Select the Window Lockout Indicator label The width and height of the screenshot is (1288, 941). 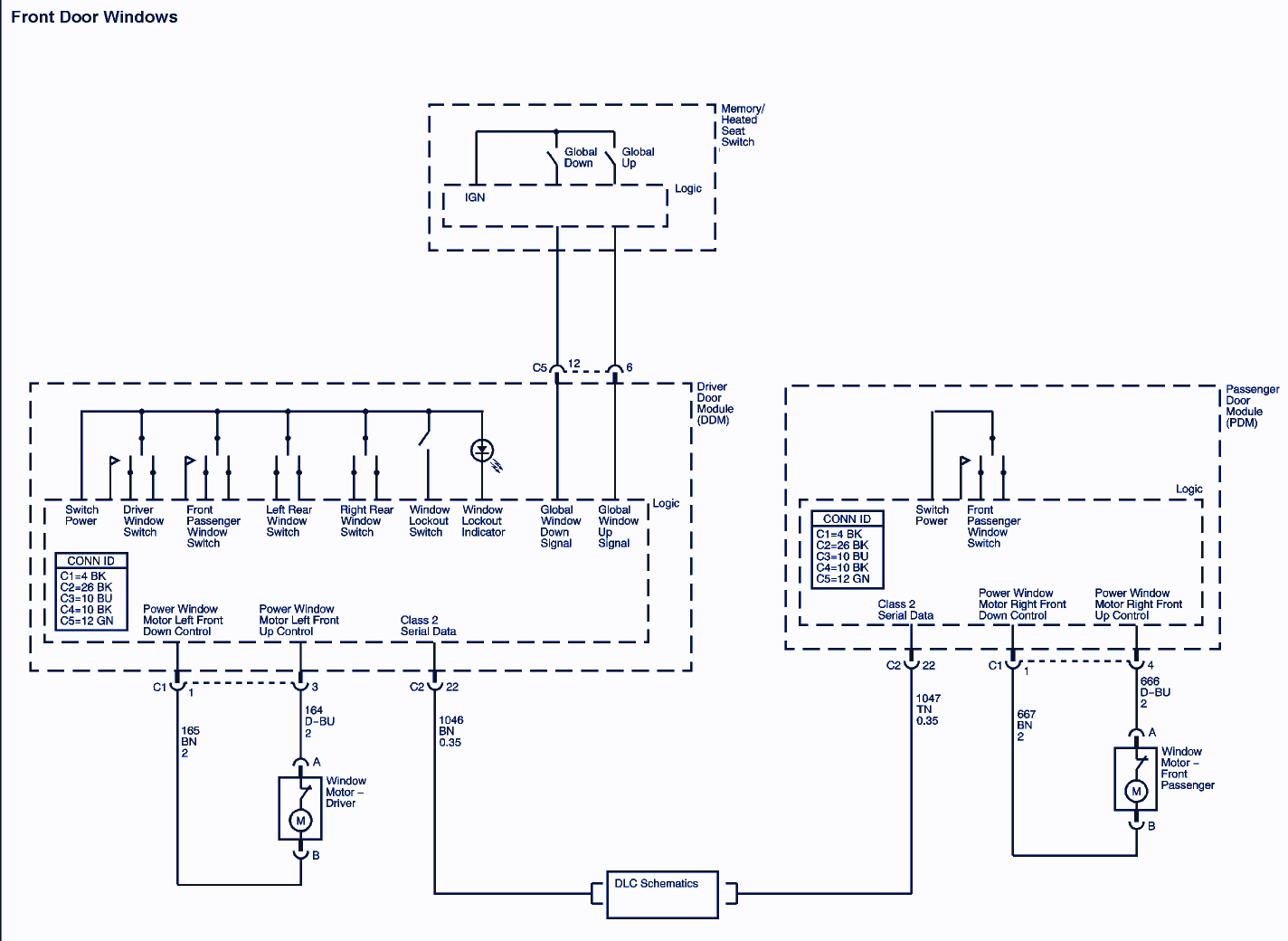click(483, 521)
